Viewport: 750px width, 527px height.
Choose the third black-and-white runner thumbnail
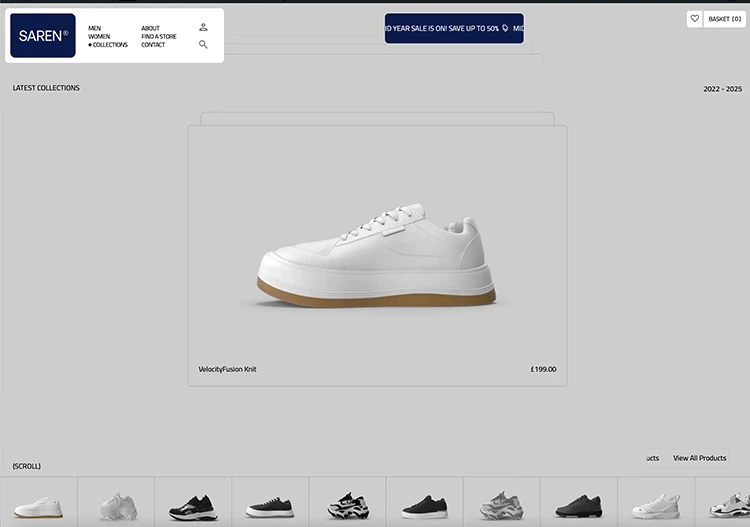(192, 505)
